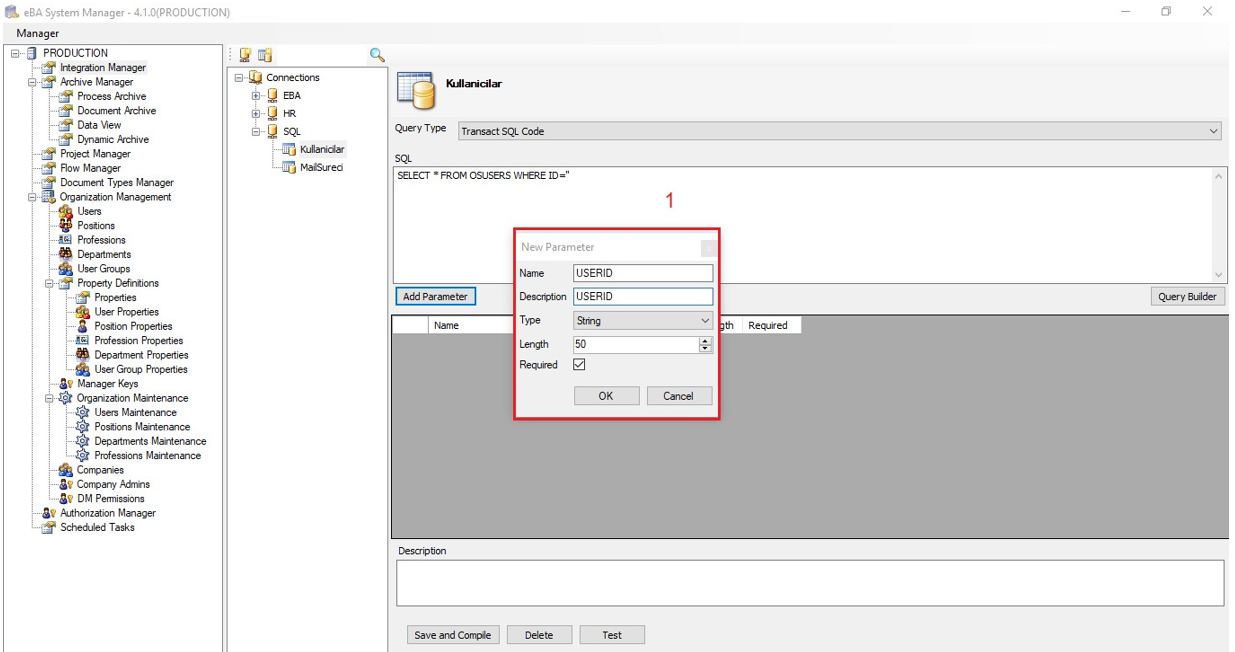Click the Manager Keys icon
Image resolution: width=1235 pixels, height=652 pixels.
(x=66, y=384)
